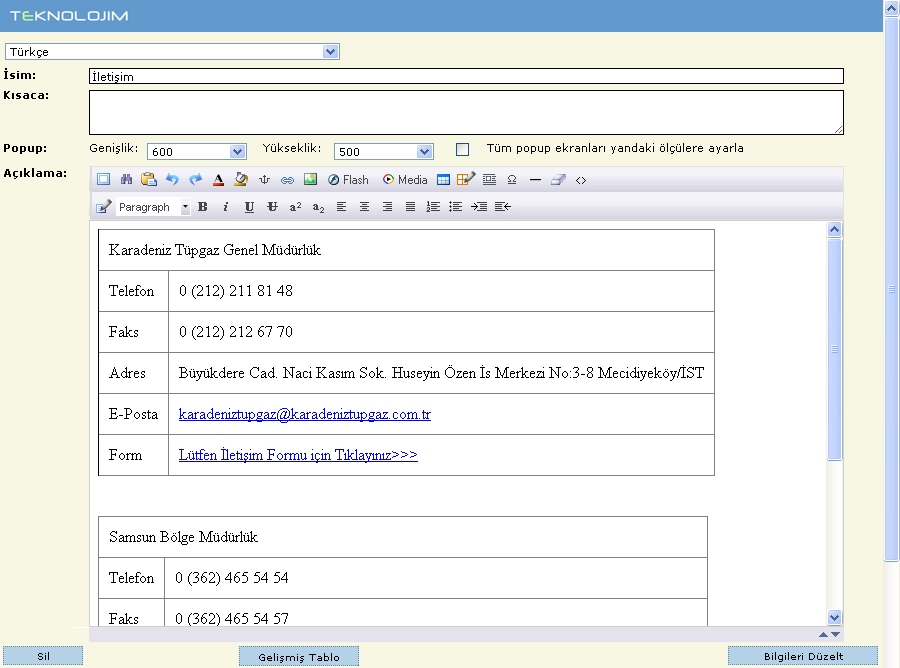The image size is (900, 668).
Task: Insert Flash content
Action: [x=348, y=180]
